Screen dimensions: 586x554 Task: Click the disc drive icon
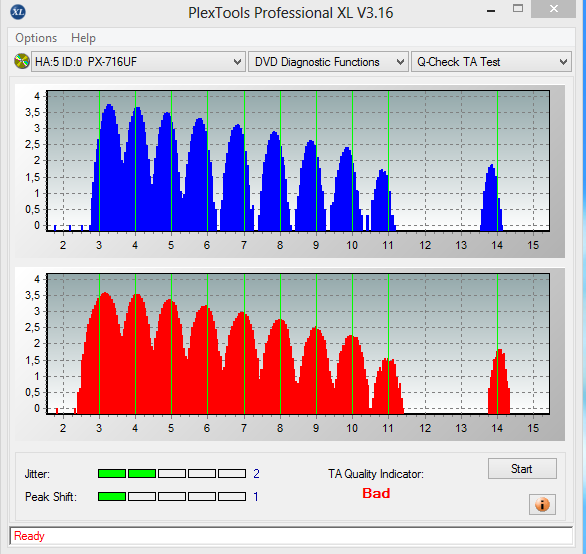(x=22, y=61)
